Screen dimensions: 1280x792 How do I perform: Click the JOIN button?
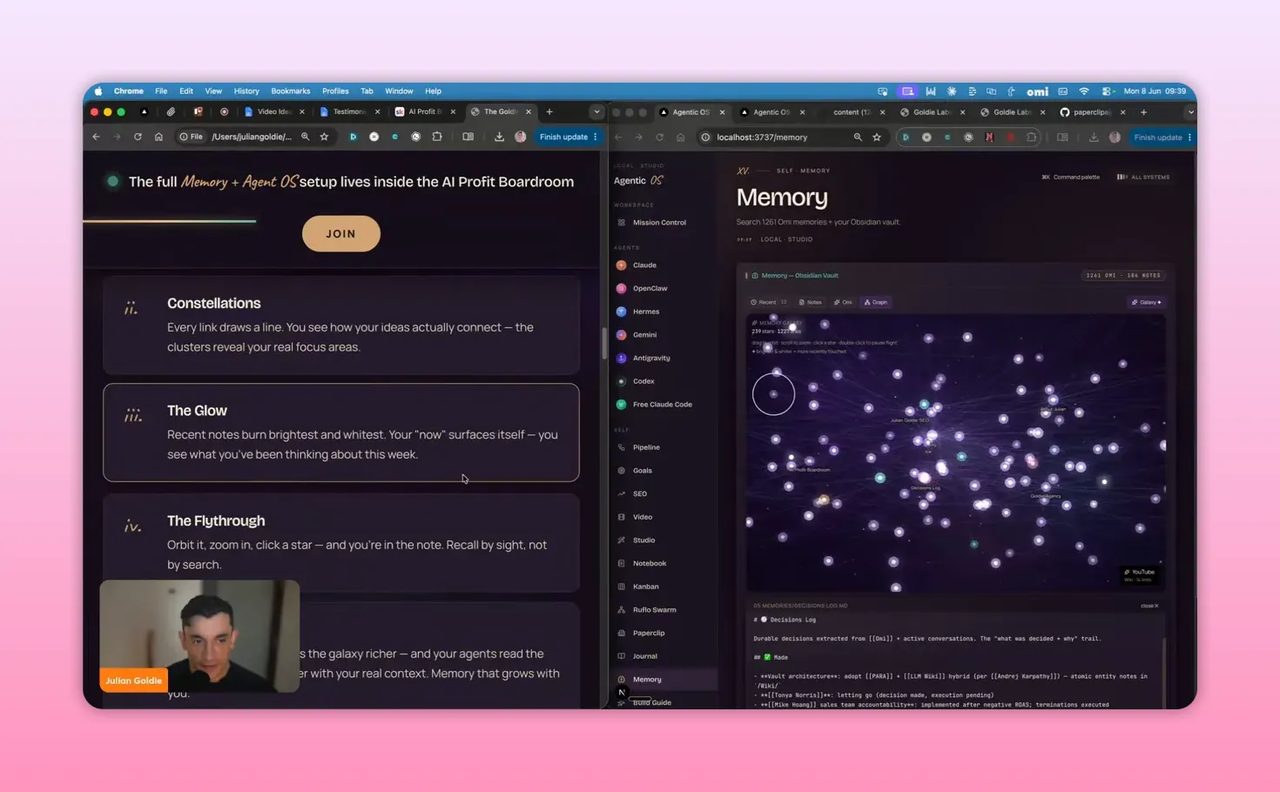pyautogui.click(x=341, y=233)
